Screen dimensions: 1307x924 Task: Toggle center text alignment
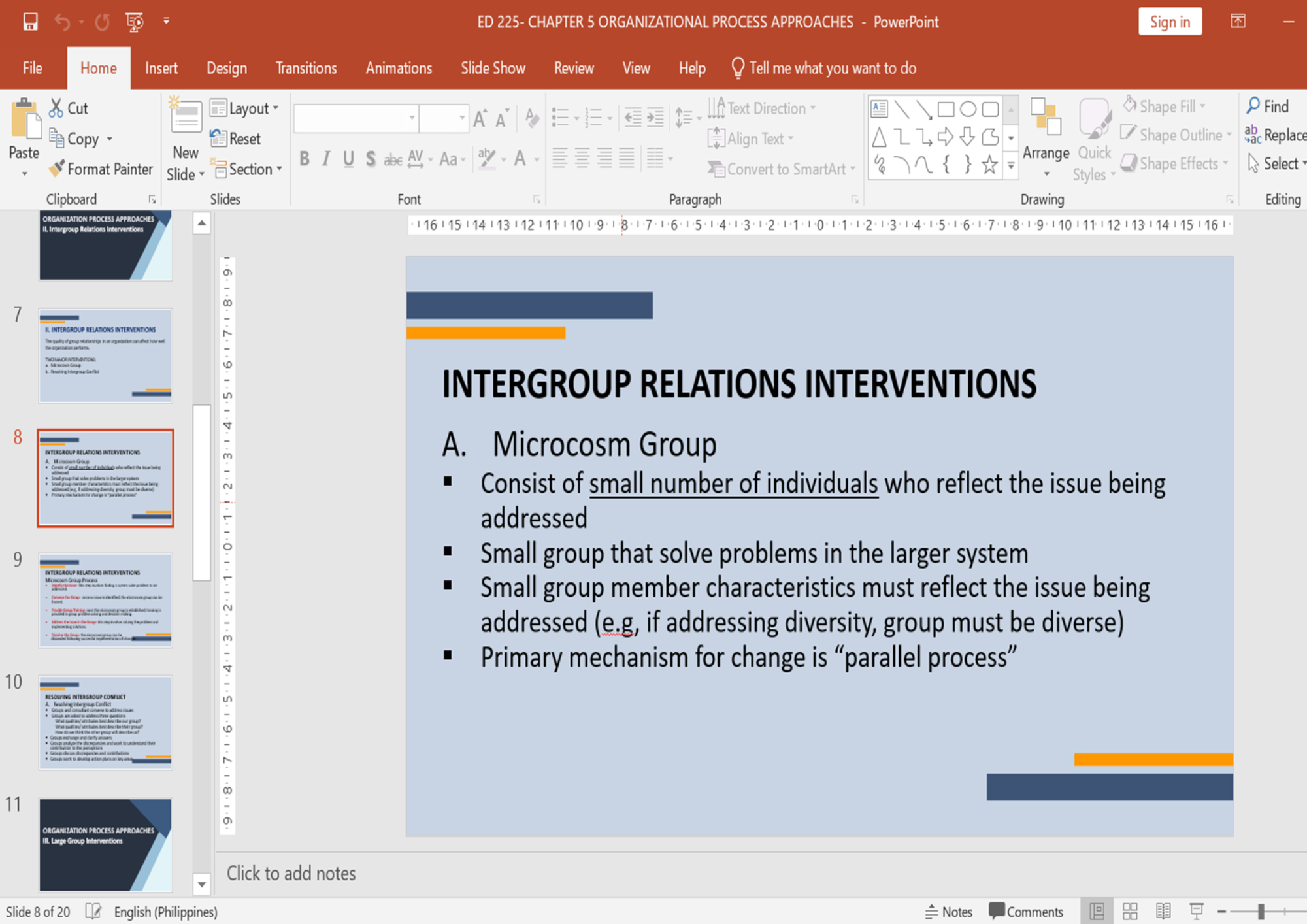(x=582, y=157)
